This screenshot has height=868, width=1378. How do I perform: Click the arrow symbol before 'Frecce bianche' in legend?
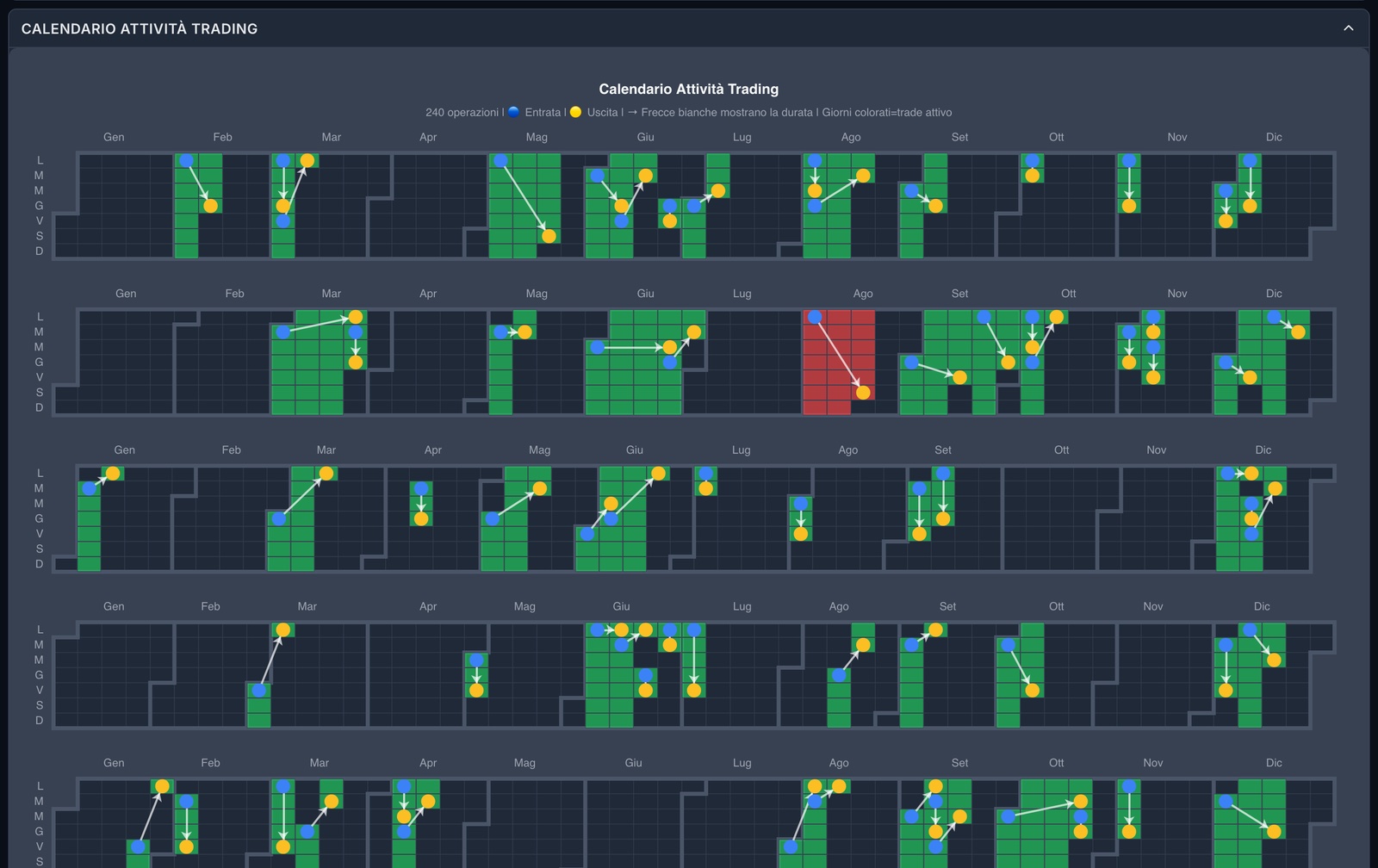(633, 112)
